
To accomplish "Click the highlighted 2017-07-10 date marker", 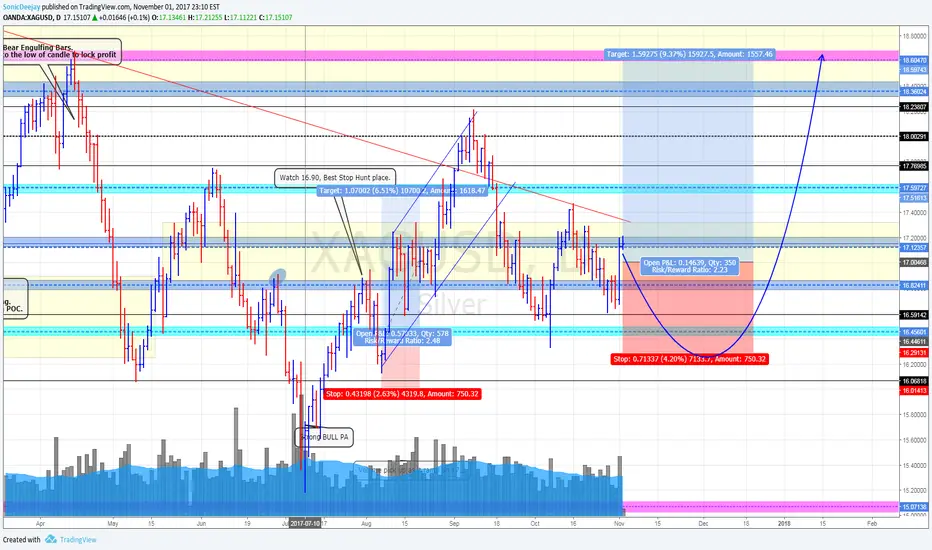I will (305, 523).
